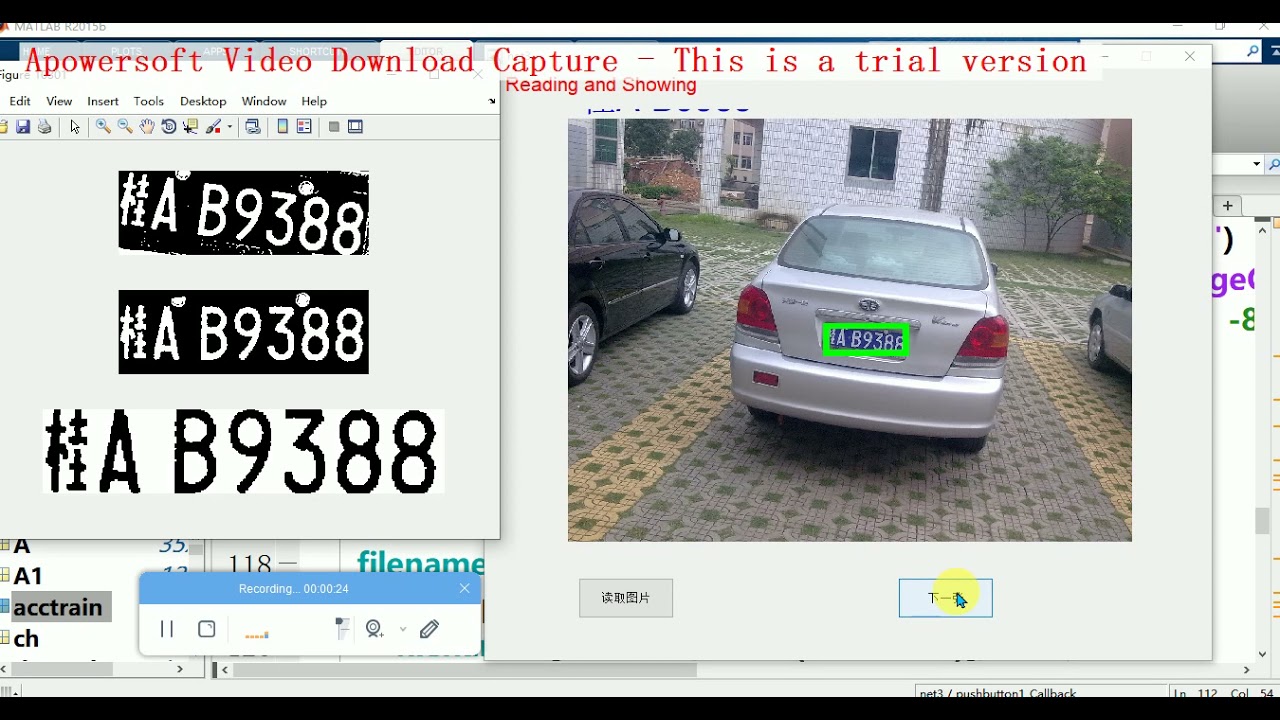
Task: Click the bottom inverted plate image
Action: (x=245, y=451)
